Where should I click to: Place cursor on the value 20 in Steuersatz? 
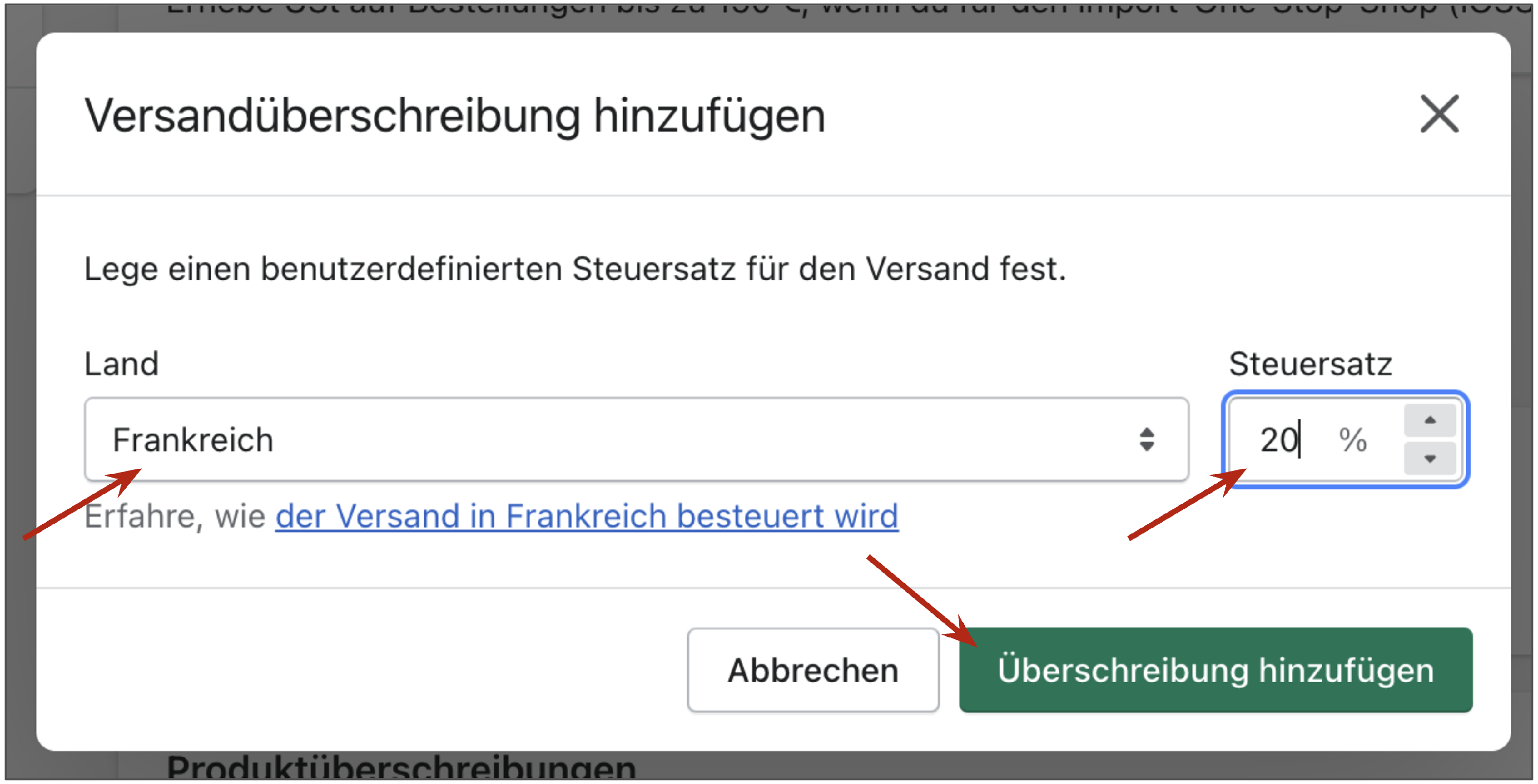pyautogui.click(x=1278, y=440)
